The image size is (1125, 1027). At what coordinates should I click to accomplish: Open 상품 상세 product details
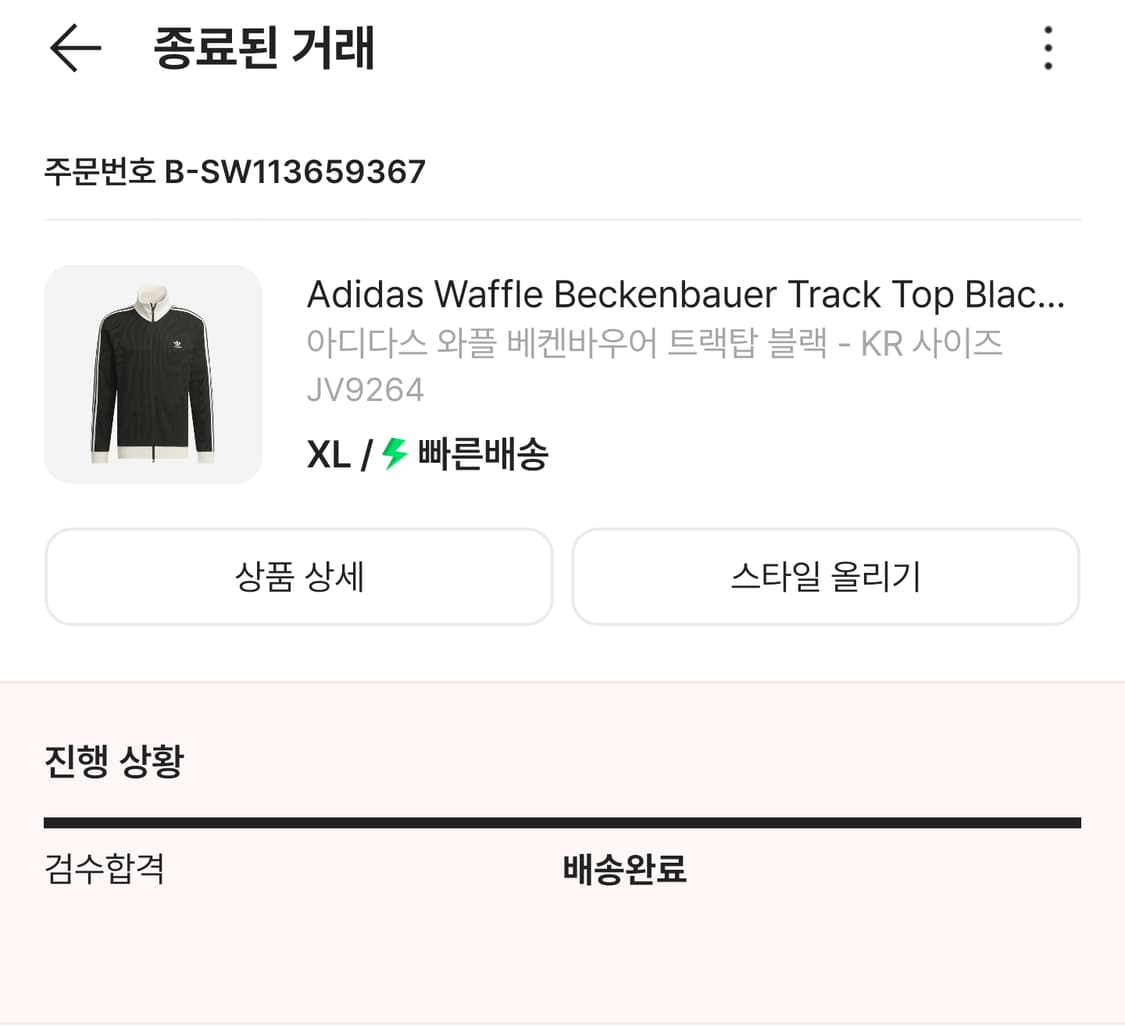pyautogui.click(x=298, y=576)
